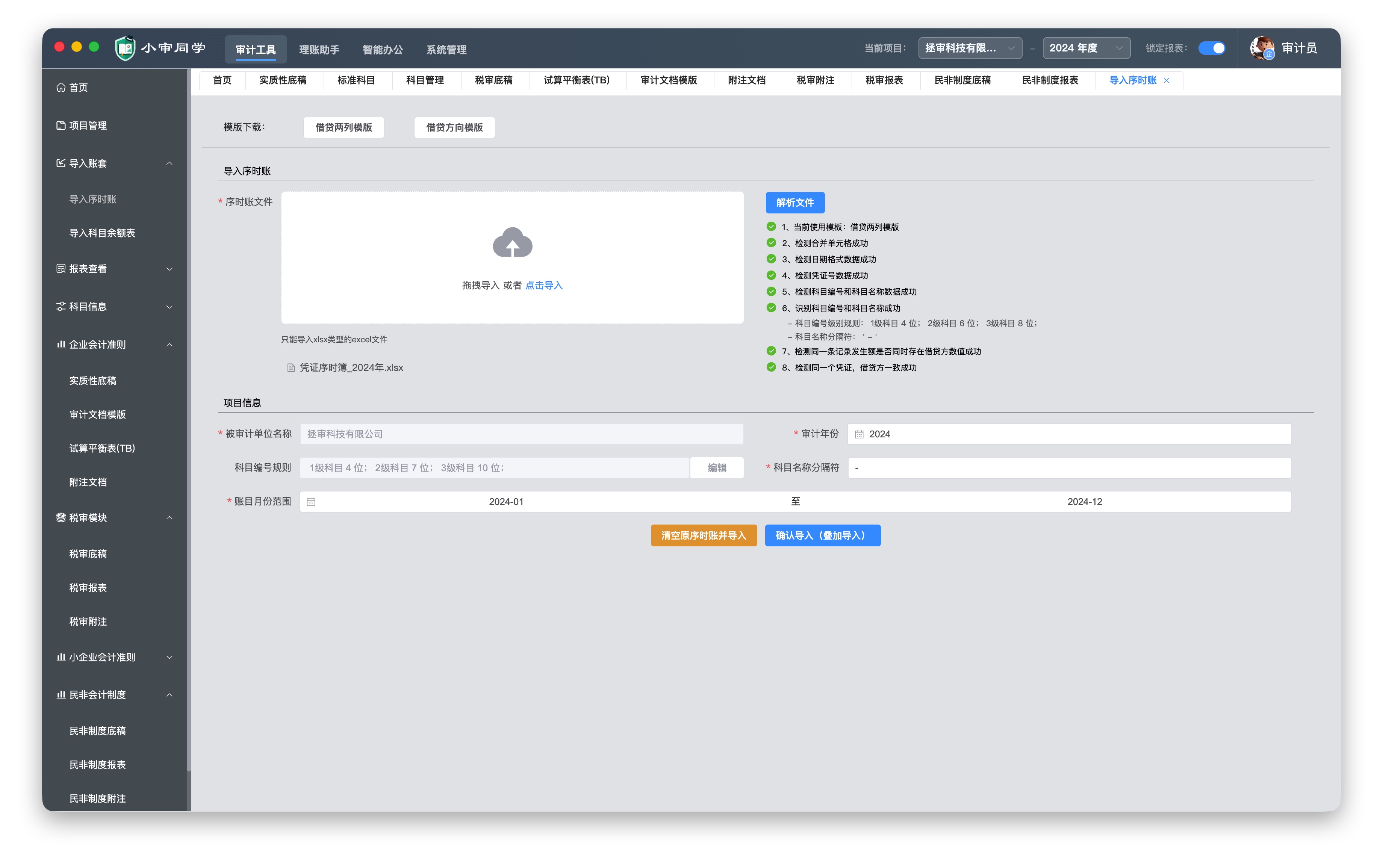Screen dimensions: 1383x868
Task: Close the 导入序时账 tab with the x
Action: coord(1166,80)
